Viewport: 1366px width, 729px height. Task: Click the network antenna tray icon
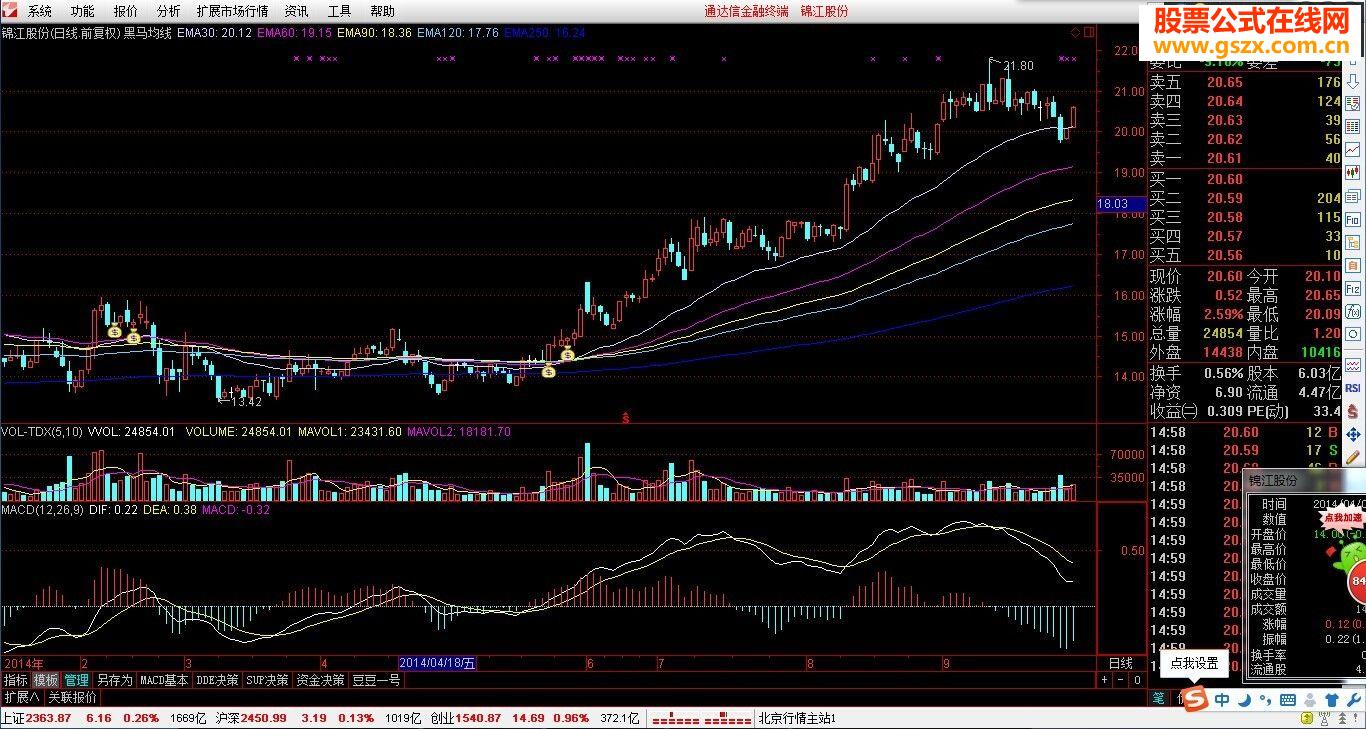click(1324, 719)
